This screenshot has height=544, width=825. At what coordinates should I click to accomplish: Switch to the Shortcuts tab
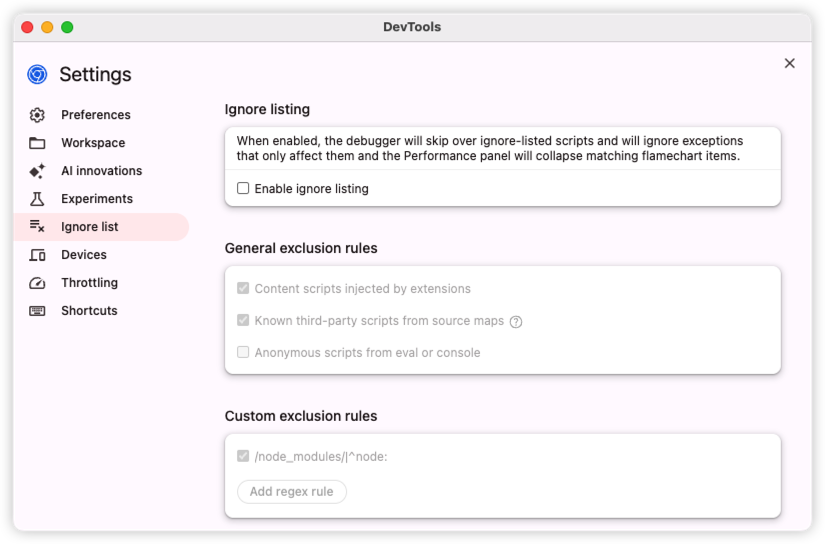pos(89,311)
